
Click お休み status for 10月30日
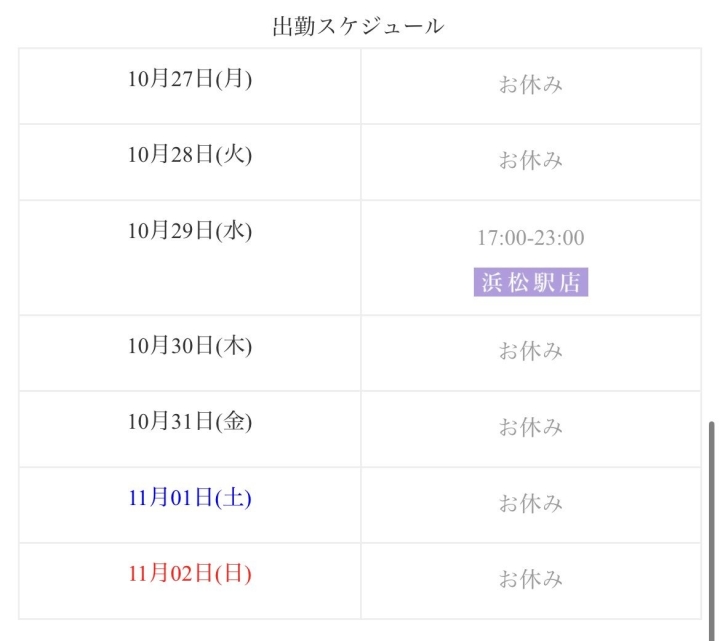(531, 352)
